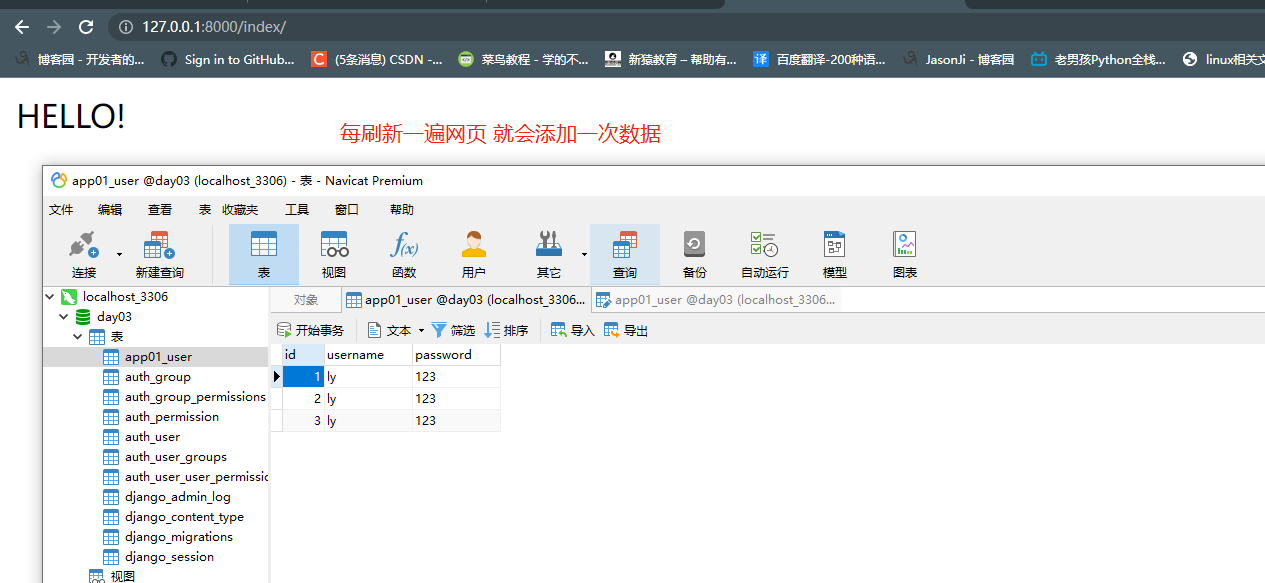Select the 自动运行 toolbar icon
The height and width of the screenshot is (583, 1265).
pos(765,254)
